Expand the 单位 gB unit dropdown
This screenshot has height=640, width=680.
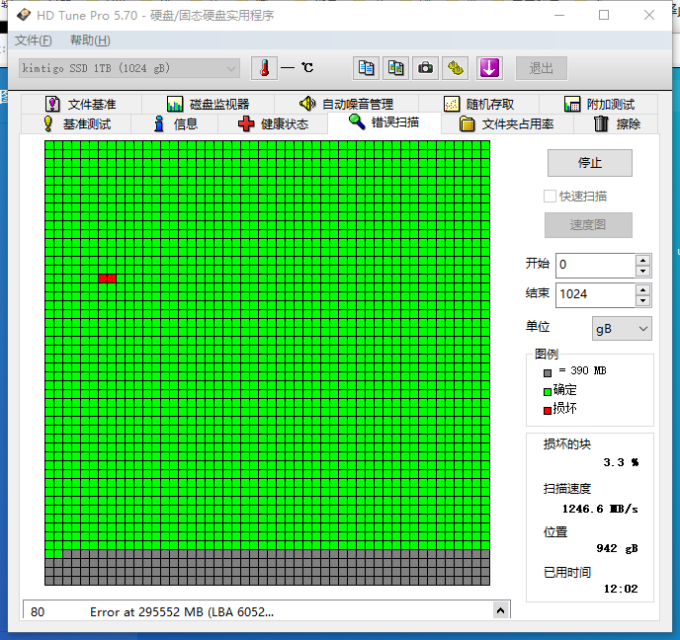621,329
